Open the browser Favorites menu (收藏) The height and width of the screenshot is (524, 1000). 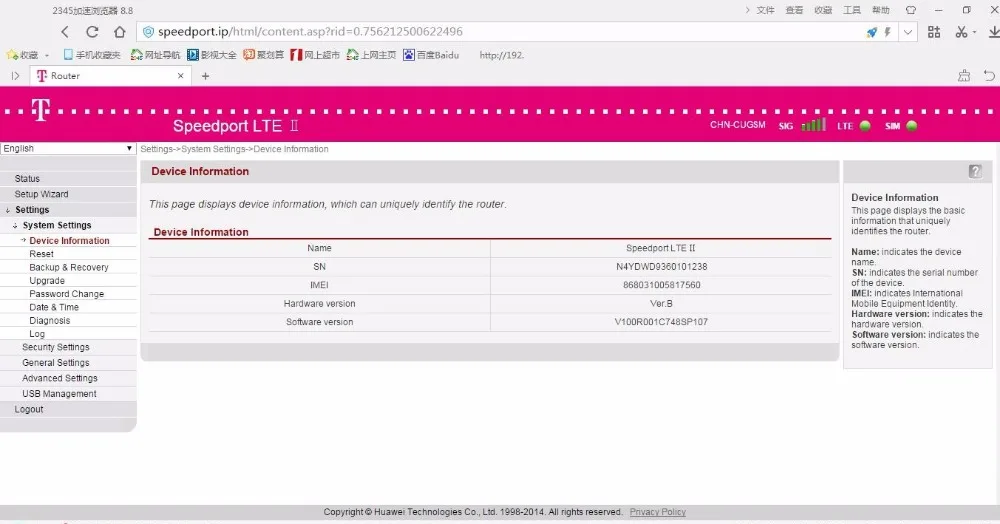pos(823,10)
